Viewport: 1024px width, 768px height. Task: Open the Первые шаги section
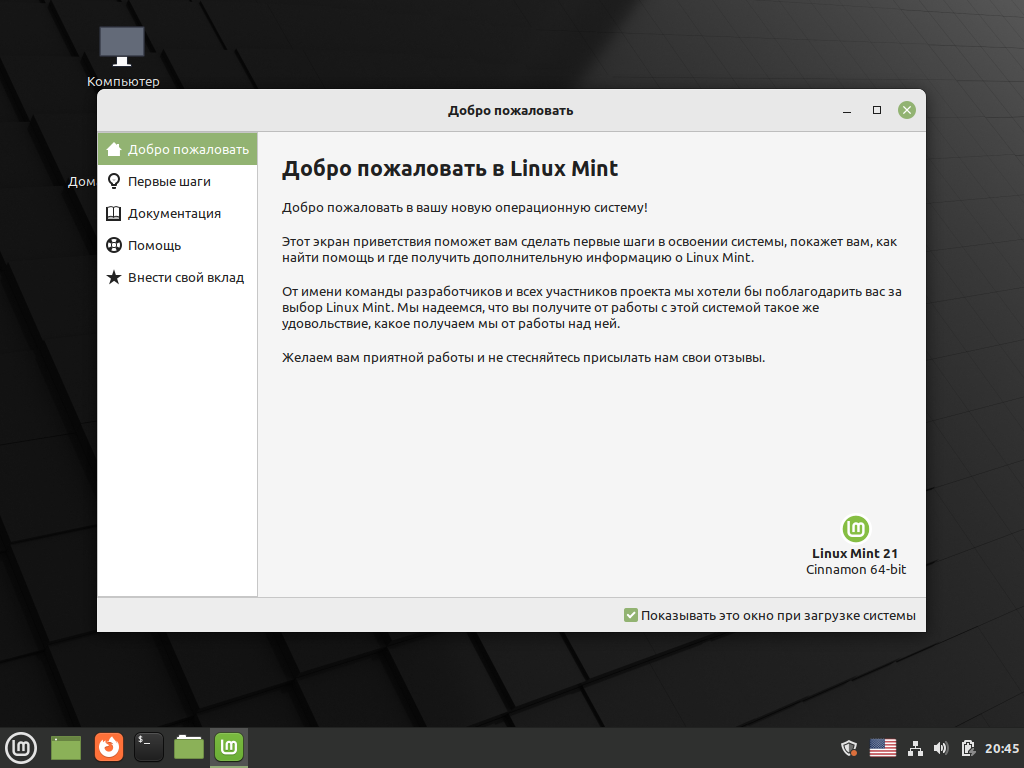pos(178,182)
